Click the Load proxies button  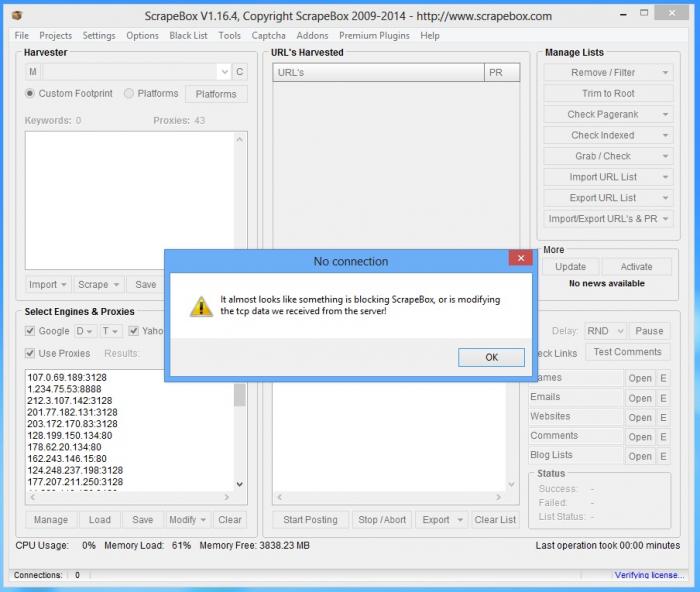pyautogui.click(x=100, y=520)
